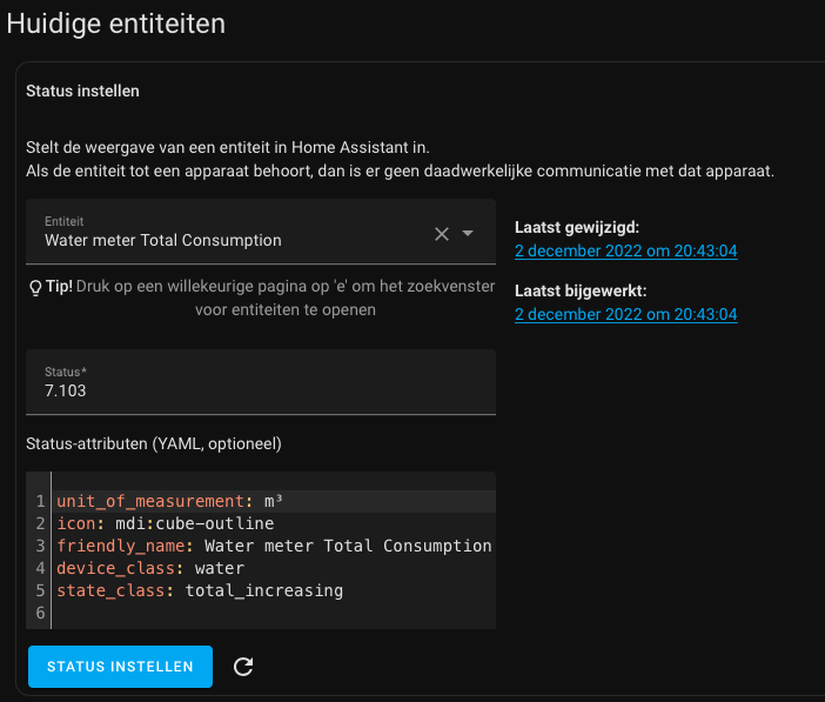Click into the Status field showing 7.103
825x702 pixels.
261,382
